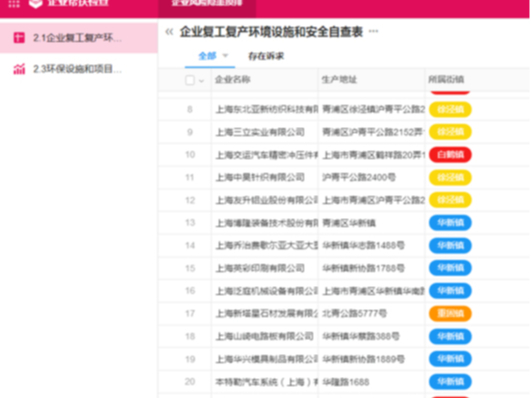Click row number 15
The height and width of the screenshot is (398, 531).
click(190, 268)
